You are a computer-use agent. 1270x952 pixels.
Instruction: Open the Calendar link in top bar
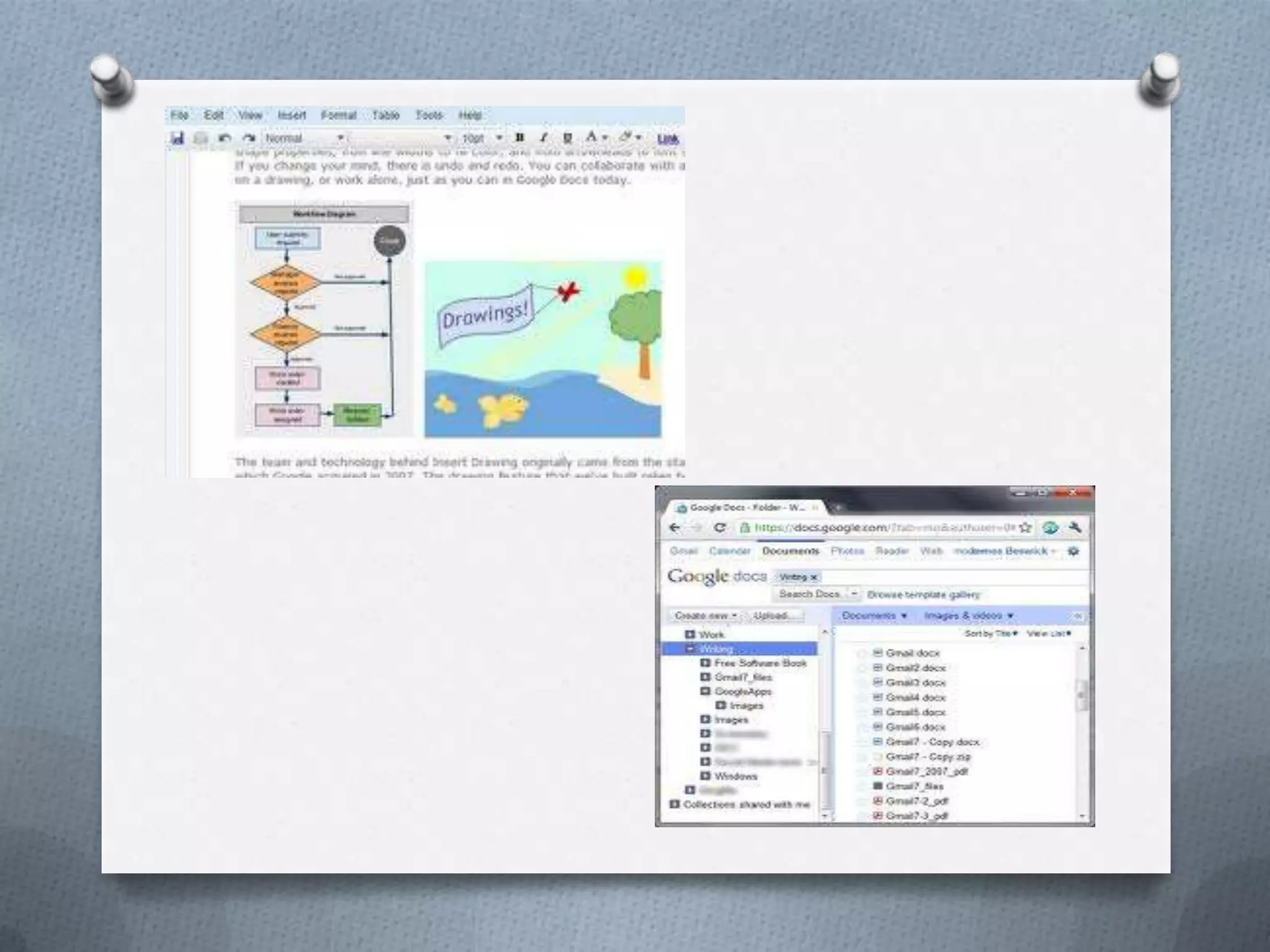[x=729, y=551]
